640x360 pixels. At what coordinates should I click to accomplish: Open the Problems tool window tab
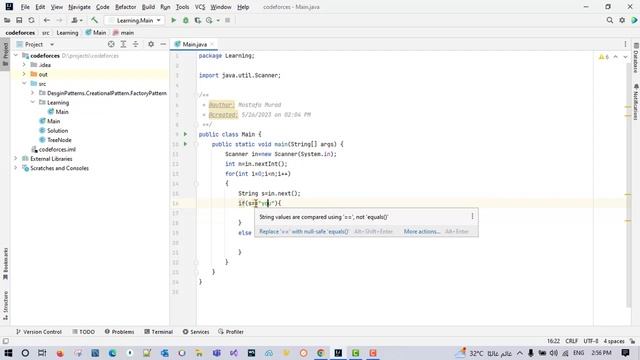coord(119,332)
